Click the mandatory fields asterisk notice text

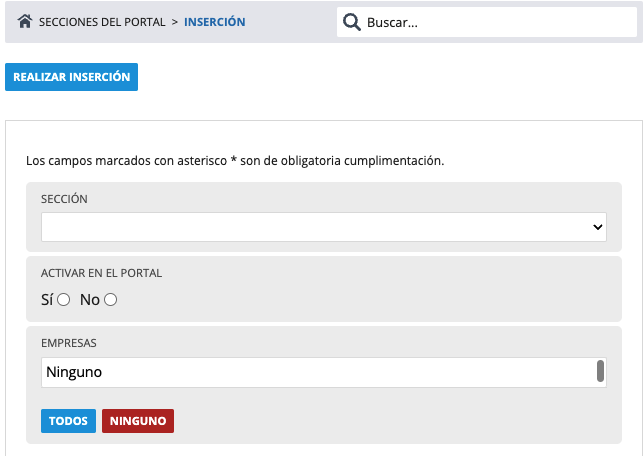tap(234, 160)
